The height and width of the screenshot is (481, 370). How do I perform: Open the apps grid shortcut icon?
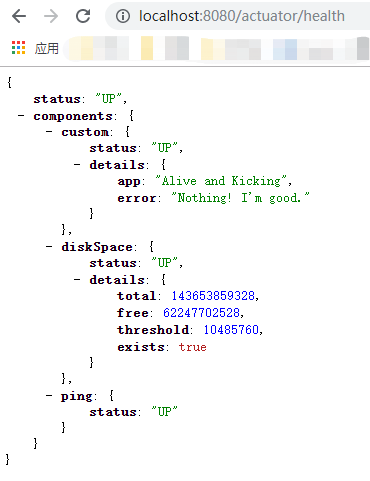coord(18,48)
